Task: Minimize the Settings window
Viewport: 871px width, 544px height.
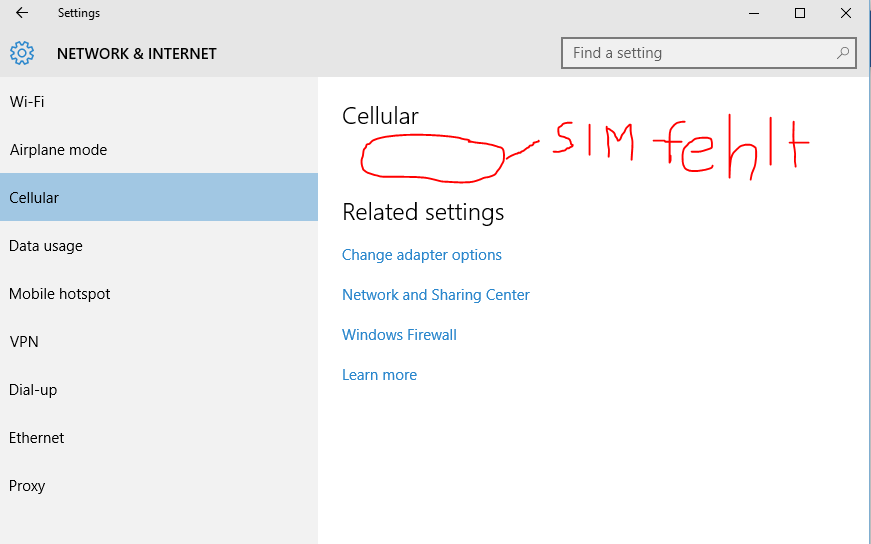Action: point(754,13)
